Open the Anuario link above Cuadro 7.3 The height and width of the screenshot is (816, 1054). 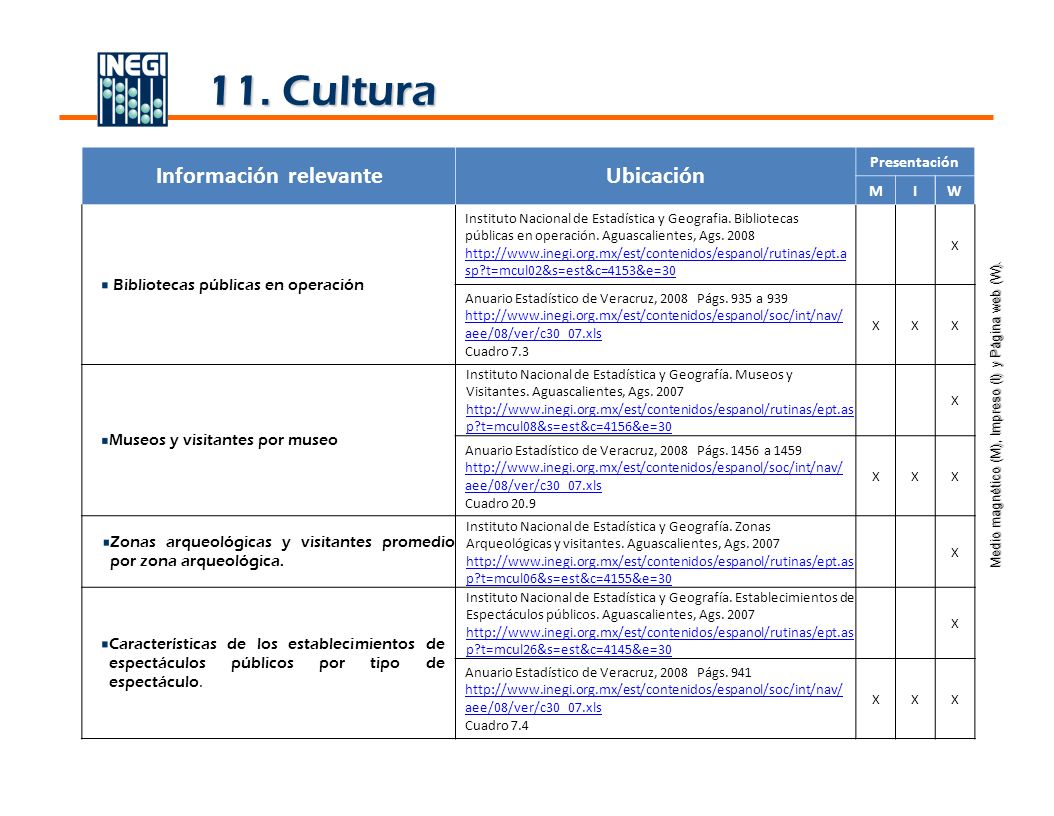click(653, 324)
